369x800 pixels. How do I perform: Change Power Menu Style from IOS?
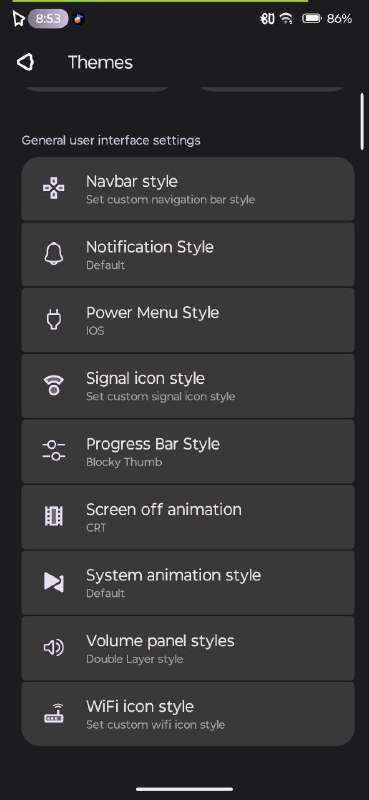(188, 320)
